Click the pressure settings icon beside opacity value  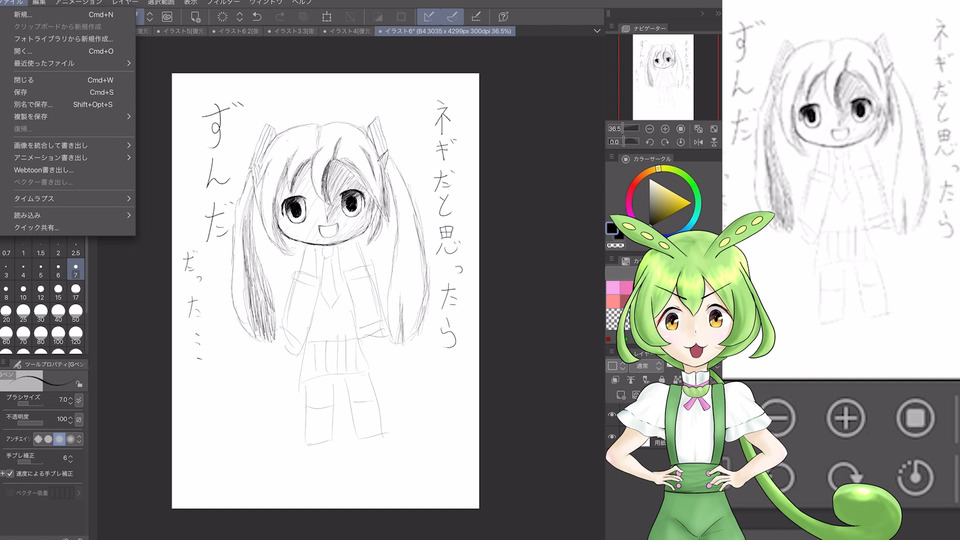pos(79,419)
